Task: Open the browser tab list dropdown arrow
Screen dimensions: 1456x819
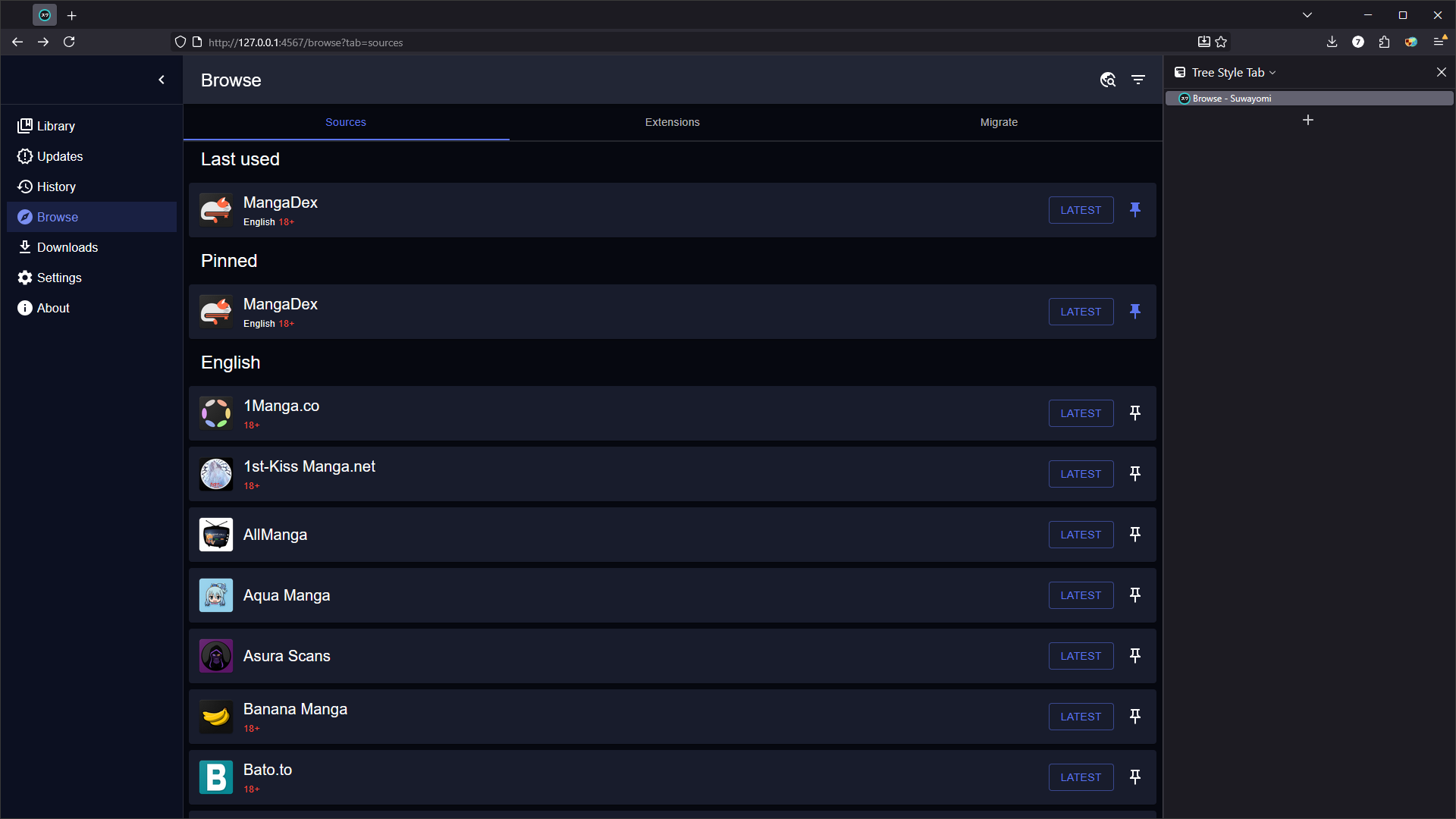Action: pos(1307,15)
